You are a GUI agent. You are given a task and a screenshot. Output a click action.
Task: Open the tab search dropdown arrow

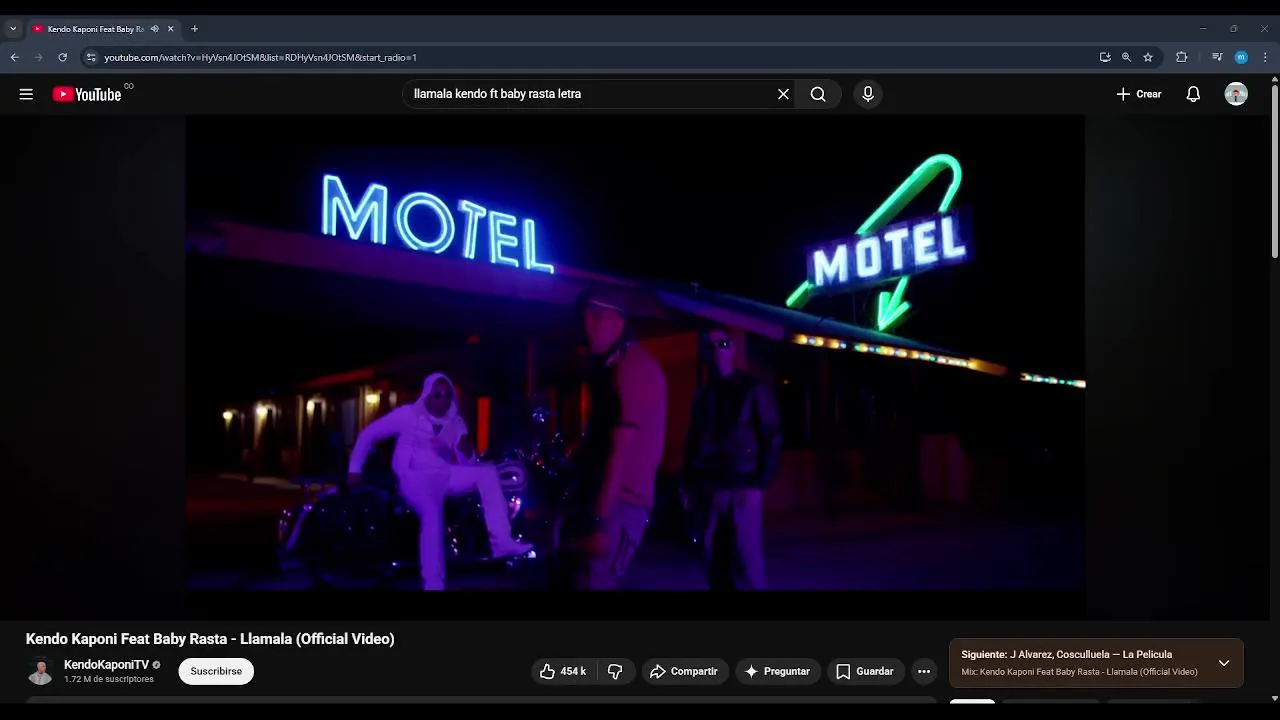point(13,29)
